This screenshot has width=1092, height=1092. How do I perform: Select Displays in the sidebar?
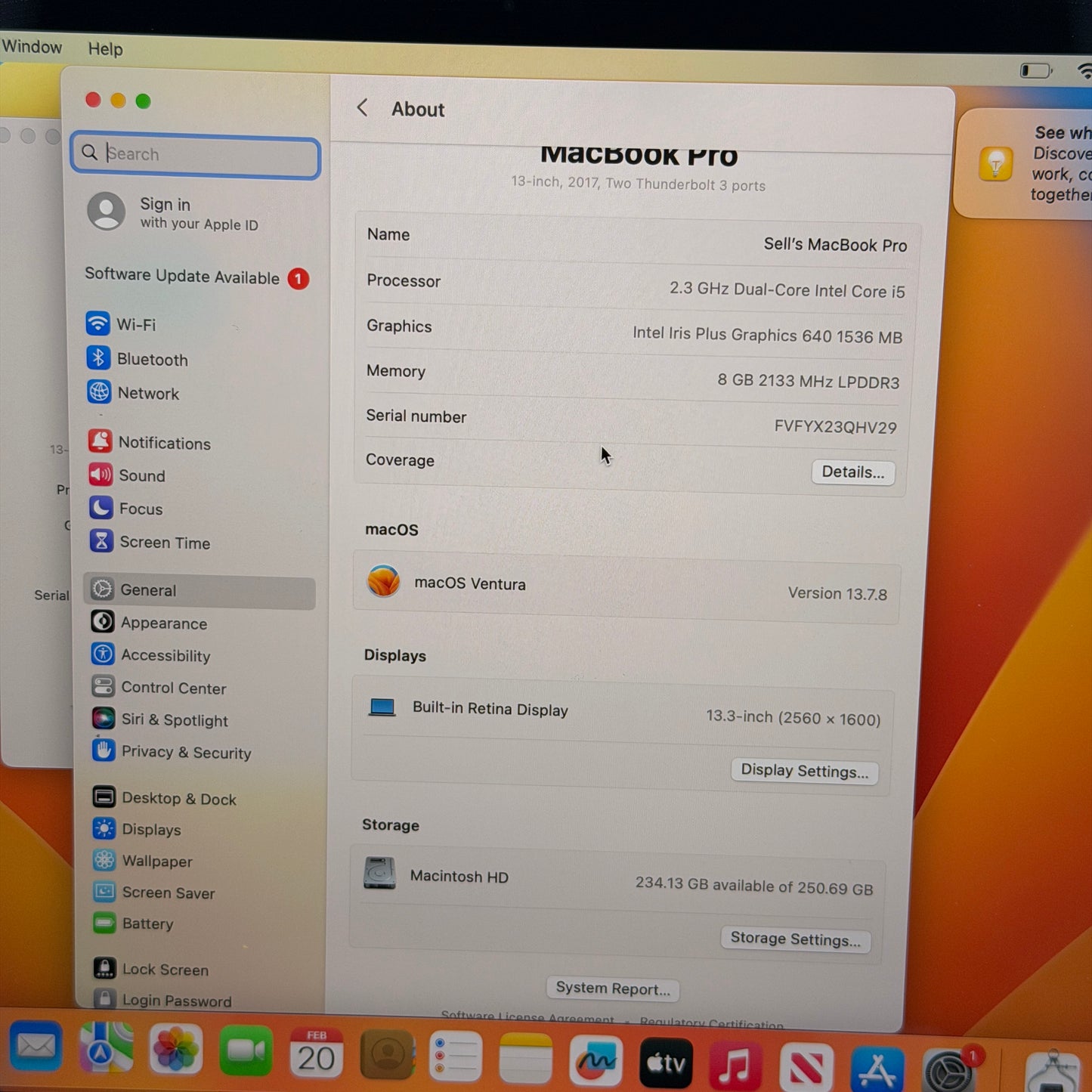point(137,830)
